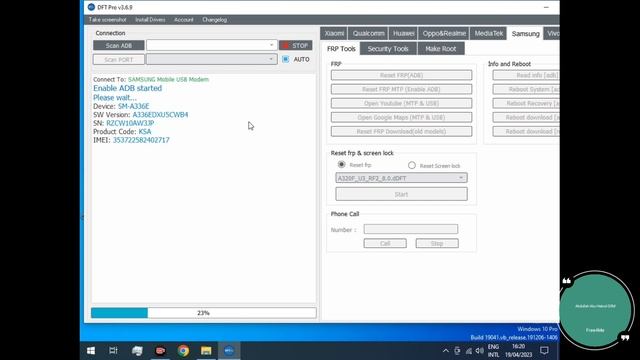Open the Changelog menu

[214, 20]
